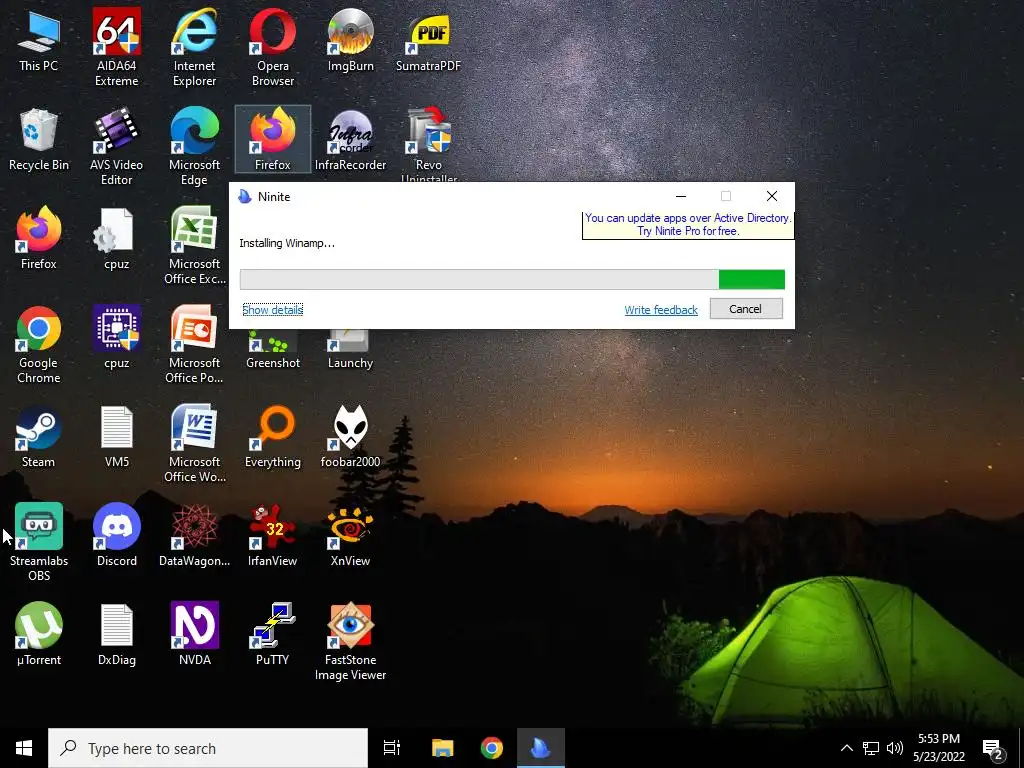Click the Greenshot desktop icon

click(x=273, y=351)
